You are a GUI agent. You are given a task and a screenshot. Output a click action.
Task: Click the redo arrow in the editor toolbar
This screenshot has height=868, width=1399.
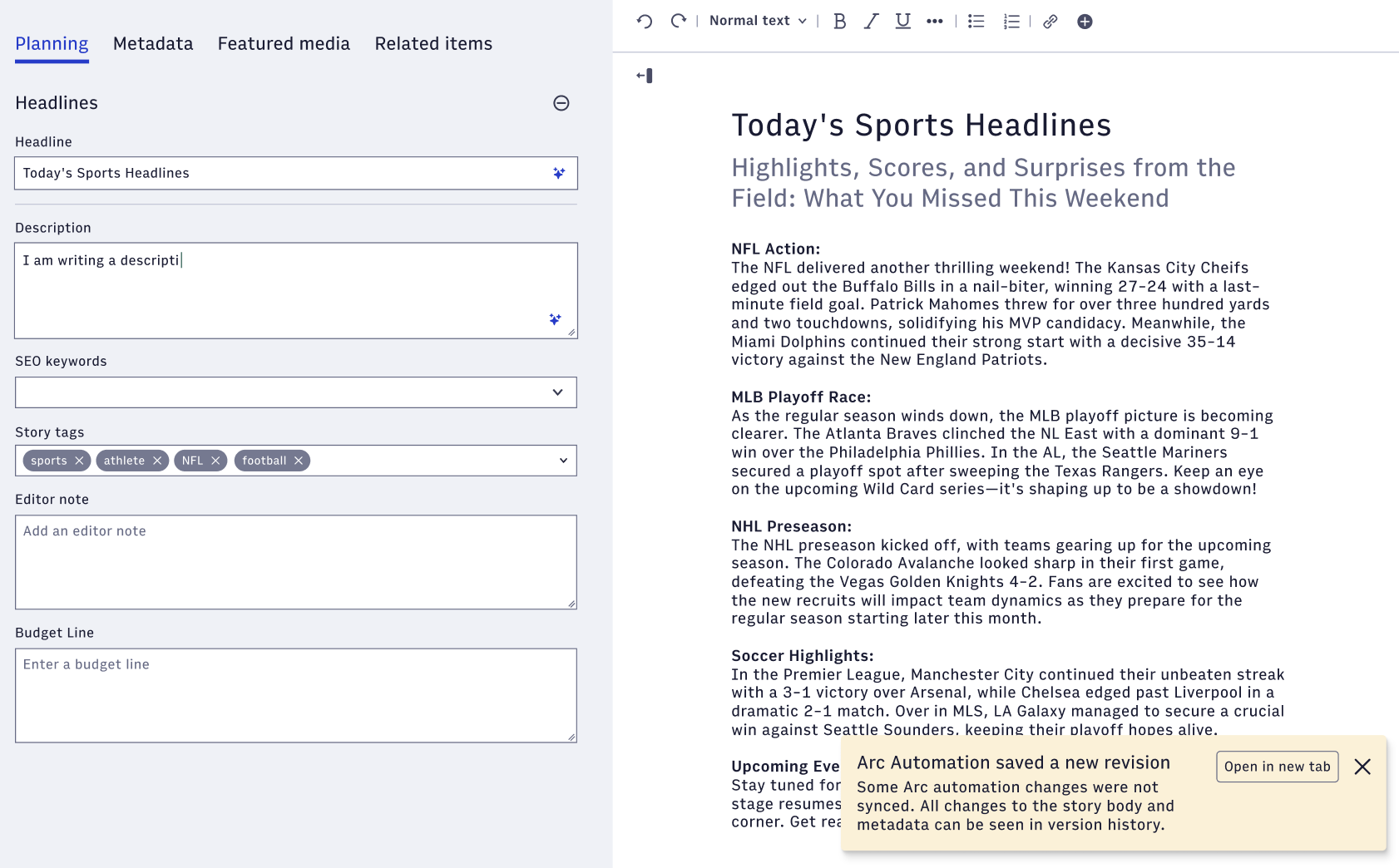click(x=679, y=22)
